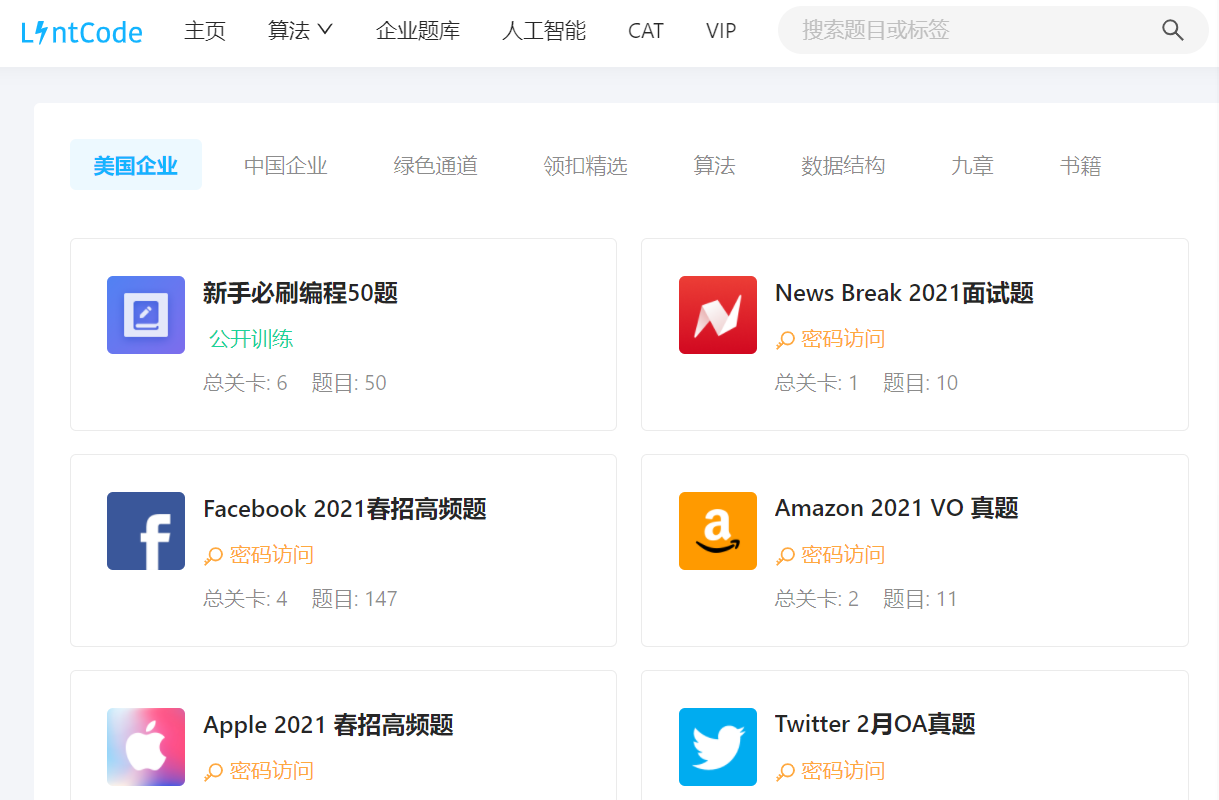Open Twitter 2月OA真题 title
The image size is (1219, 800).
pyautogui.click(x=875, y=725)
